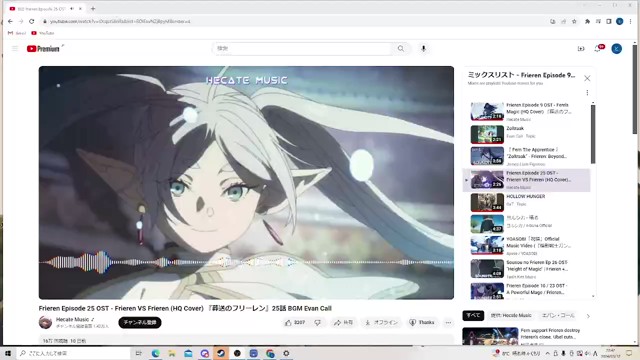Click the search magnifier button

[401, 49]
